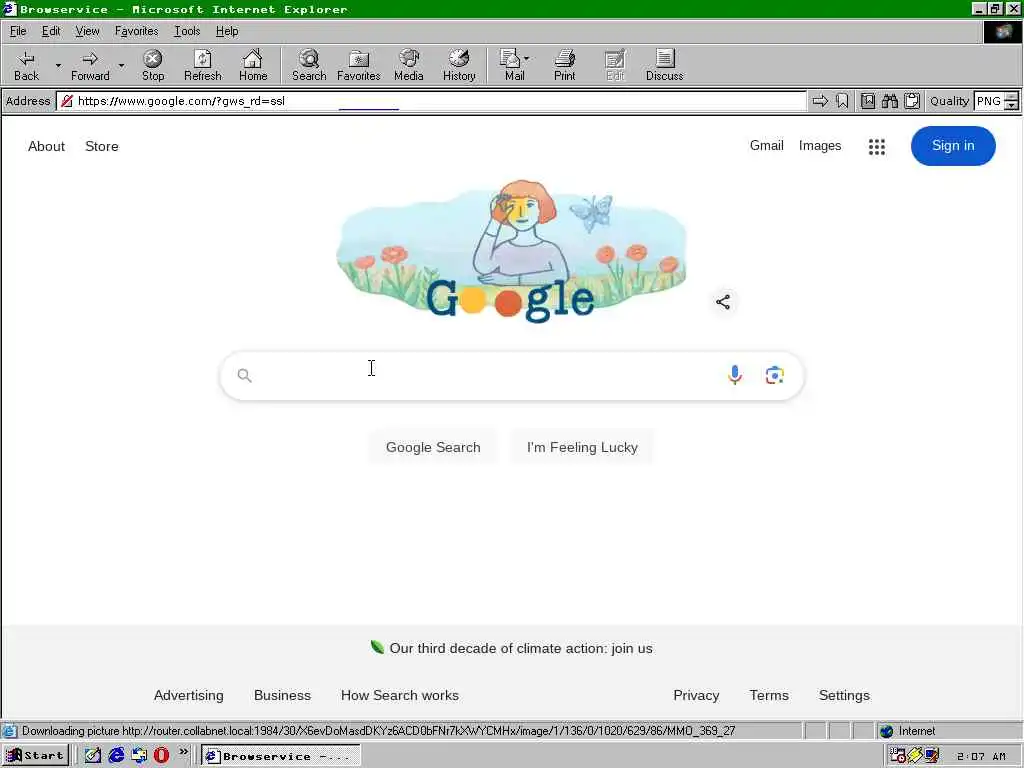Open the Settings footer link
The image size is (1024, 768).
pyautogui.click(x=844, y=696)
